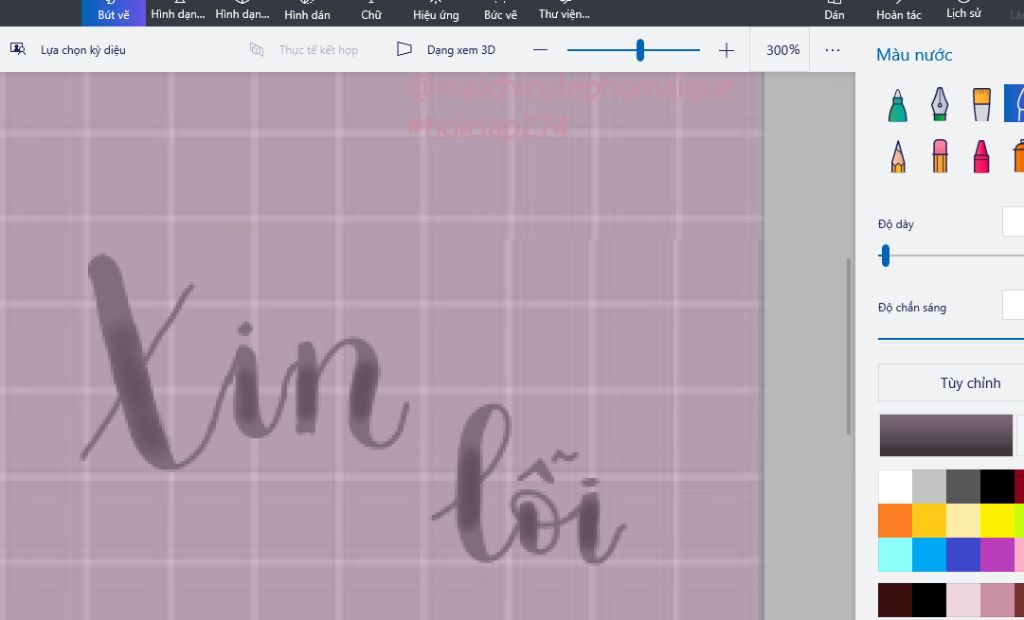Select the green Marker brush
The width and height of the screenshot is (1024, 620).
(898, 105)
